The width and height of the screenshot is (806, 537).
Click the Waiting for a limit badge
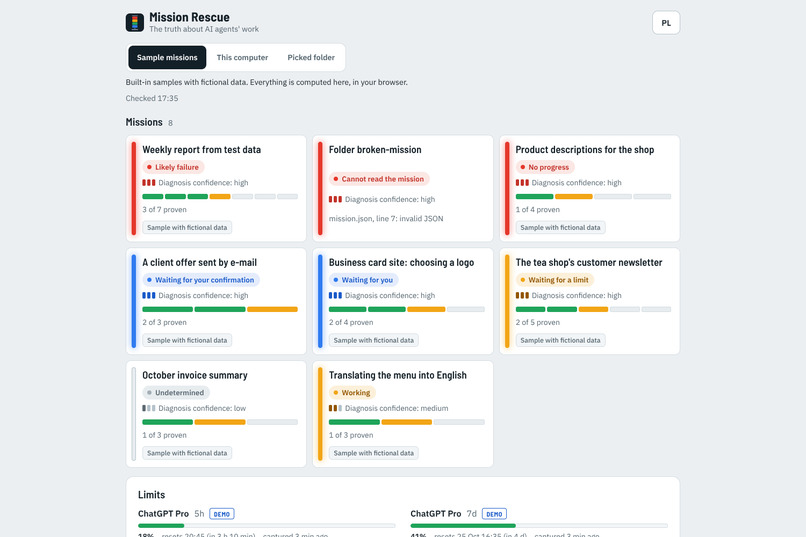tap(555, 280)
